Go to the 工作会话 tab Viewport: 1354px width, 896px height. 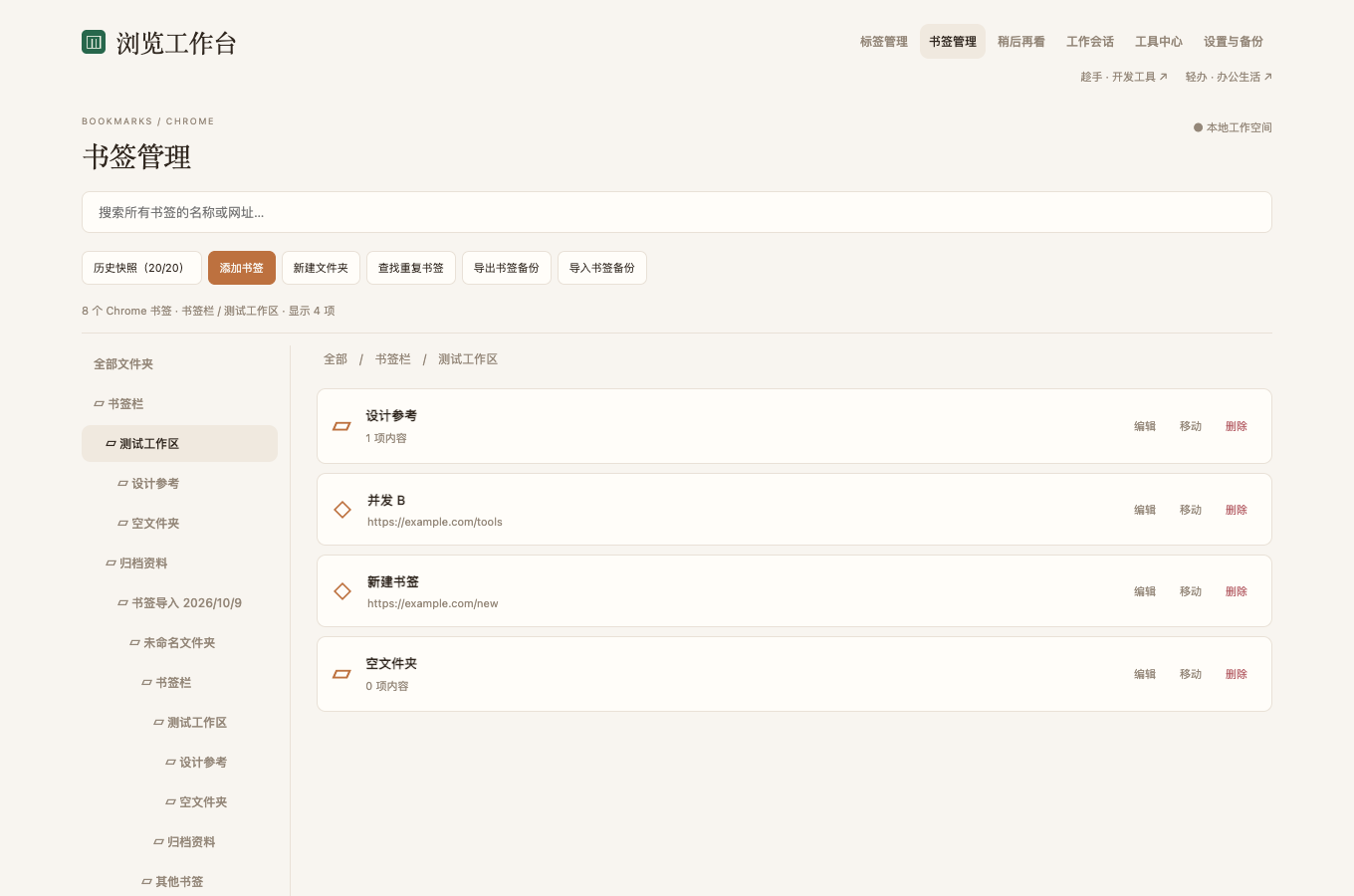pyautogui.click(x=1090, y=42)
